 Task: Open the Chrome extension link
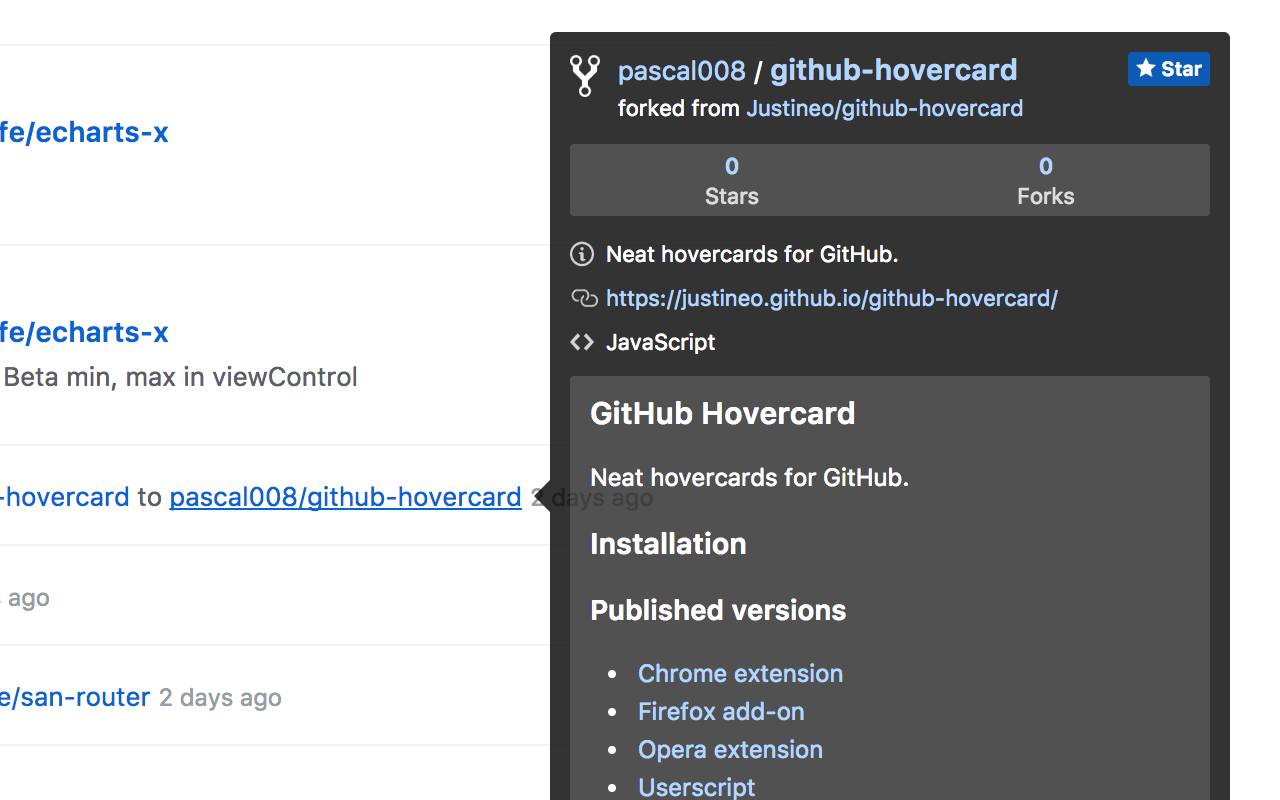(x=740, y=673)
